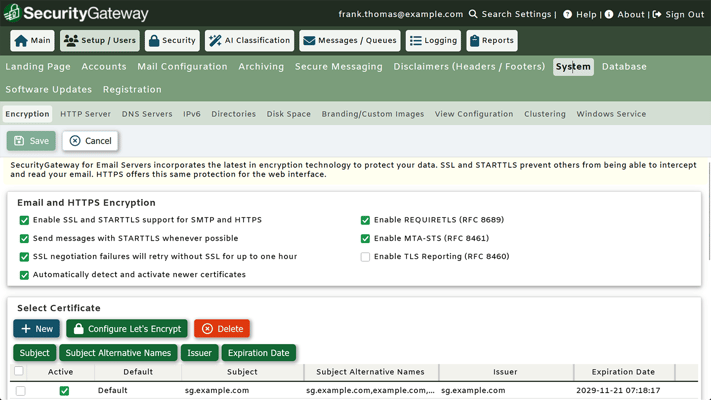This screenshot has width=711, height=400.
Task: Open Messages / Queues section
Action: pos(350,41)
